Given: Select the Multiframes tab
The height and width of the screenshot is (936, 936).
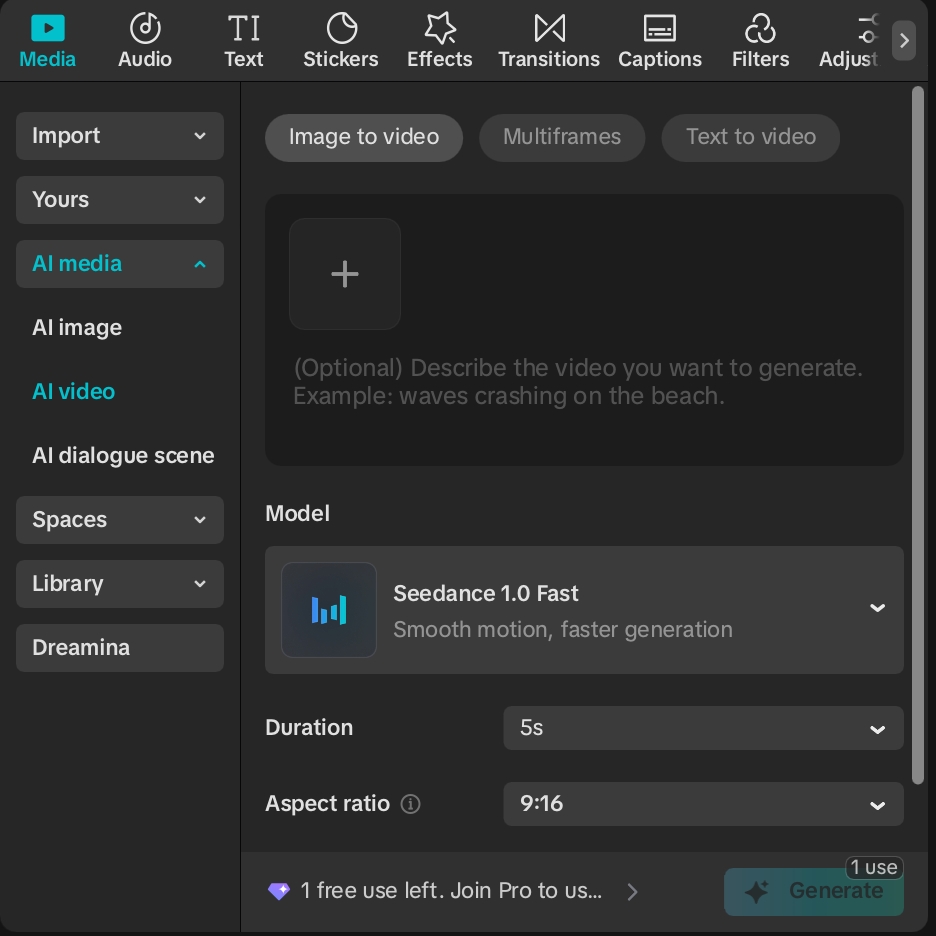Looking at the screenshot, I should (x=562, y=137).
